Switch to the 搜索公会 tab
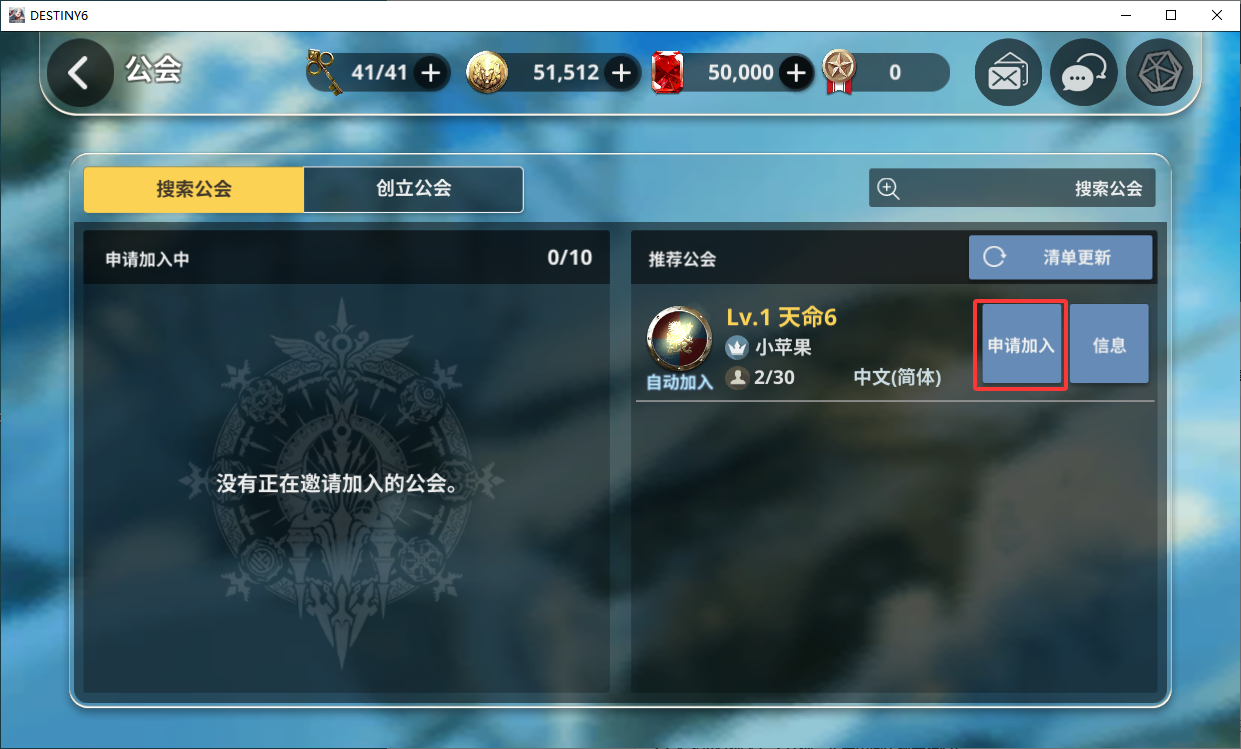The image size is (1241, 749). click(x=194, y=189)
